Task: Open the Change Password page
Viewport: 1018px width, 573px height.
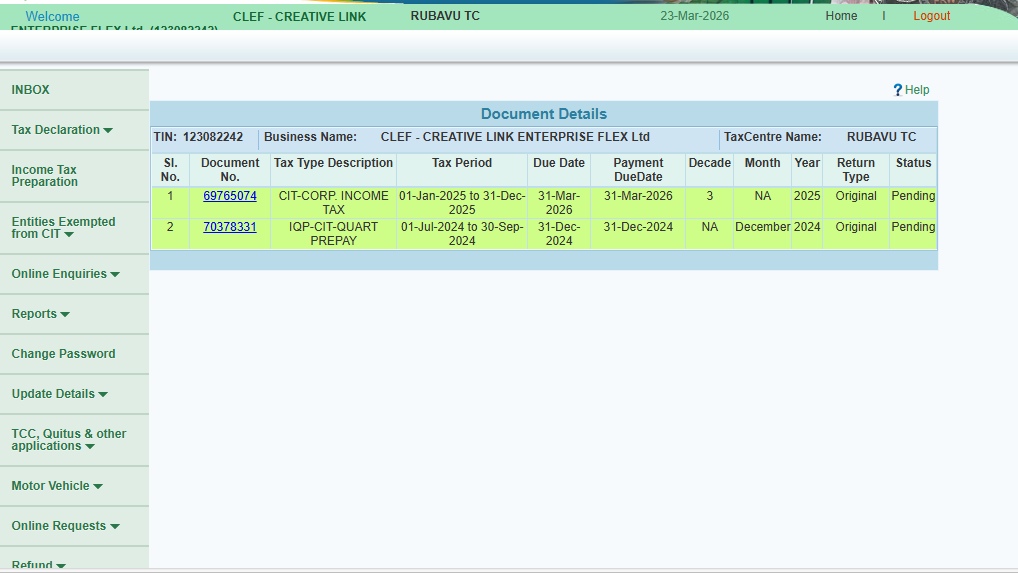Action: (x=63, y=354)
